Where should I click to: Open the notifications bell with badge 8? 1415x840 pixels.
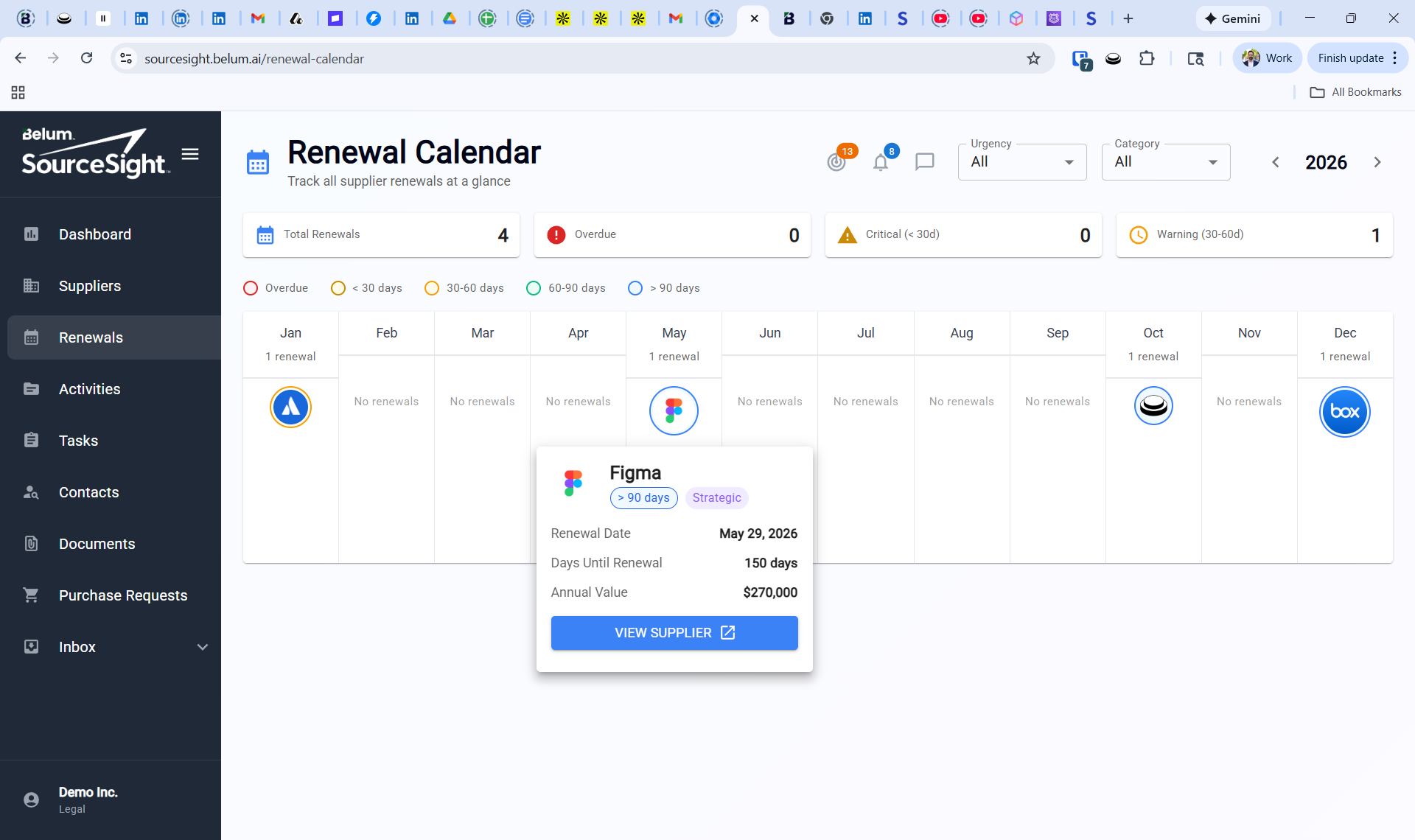tap(881, 161)
